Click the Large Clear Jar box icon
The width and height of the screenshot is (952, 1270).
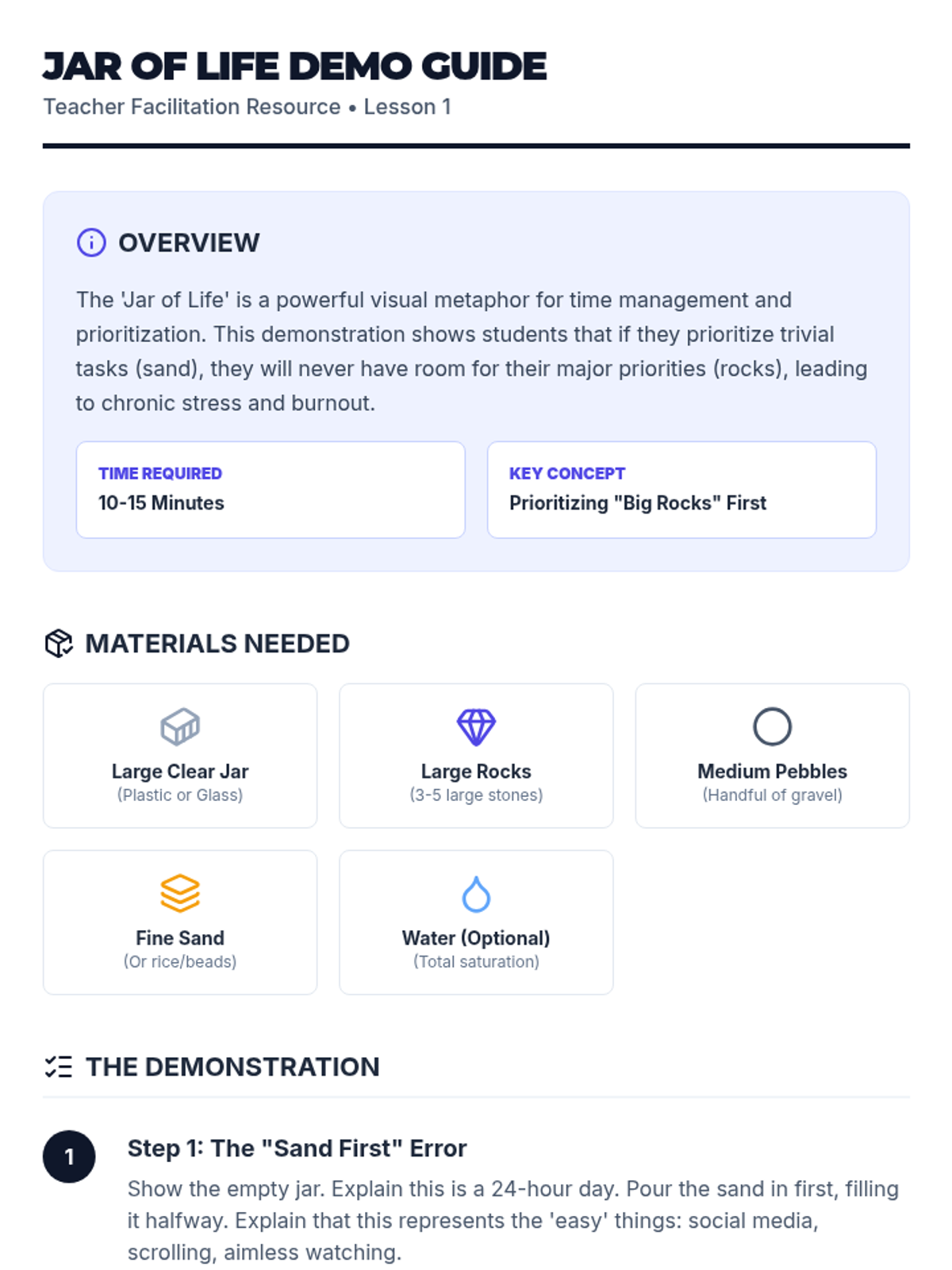(x=180, y=726)
